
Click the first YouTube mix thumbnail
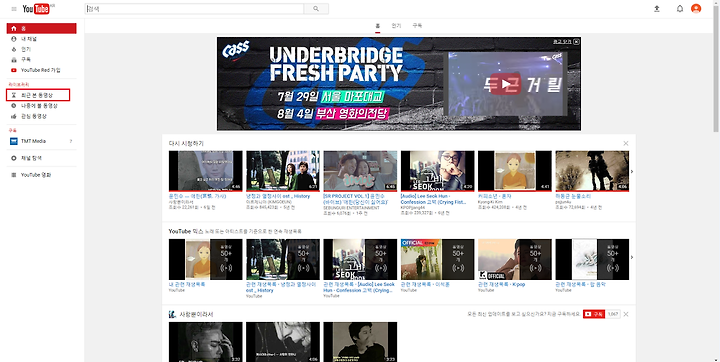tap(205, 260)
